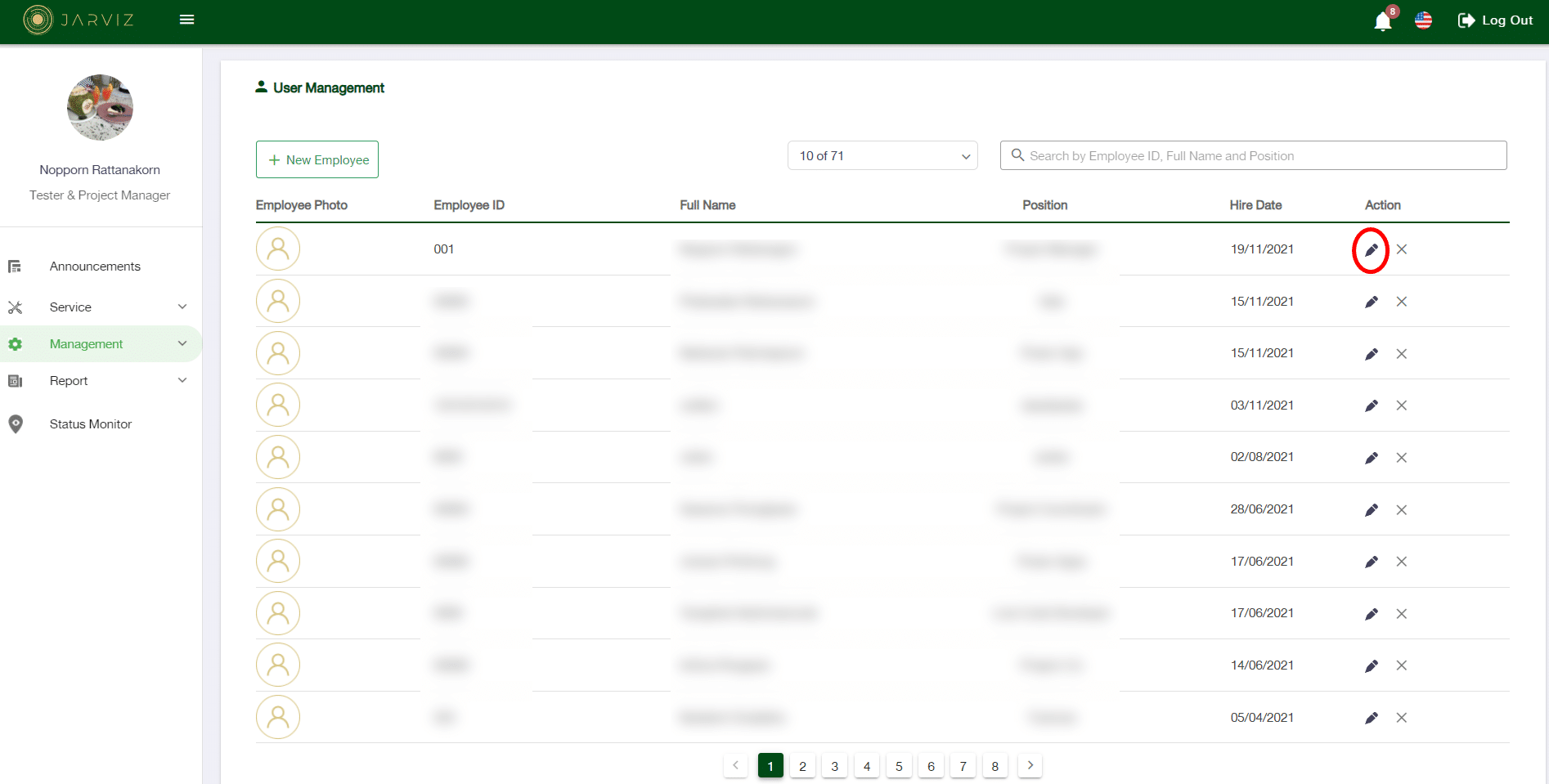The height and width of the screenshot is (784, 1549).
Task: Log out of the application
Action: coord(1495,20)
